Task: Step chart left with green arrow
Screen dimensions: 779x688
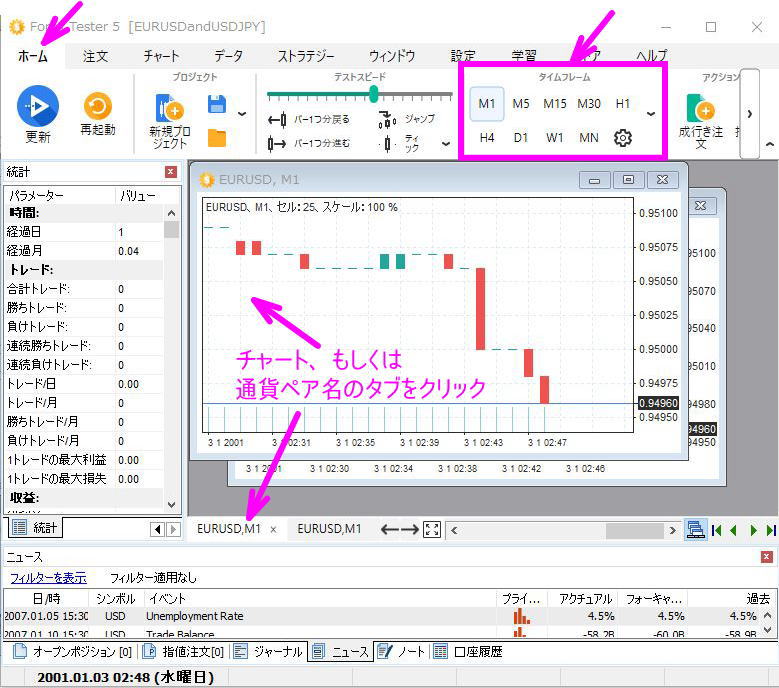Action: click(733, 530)
